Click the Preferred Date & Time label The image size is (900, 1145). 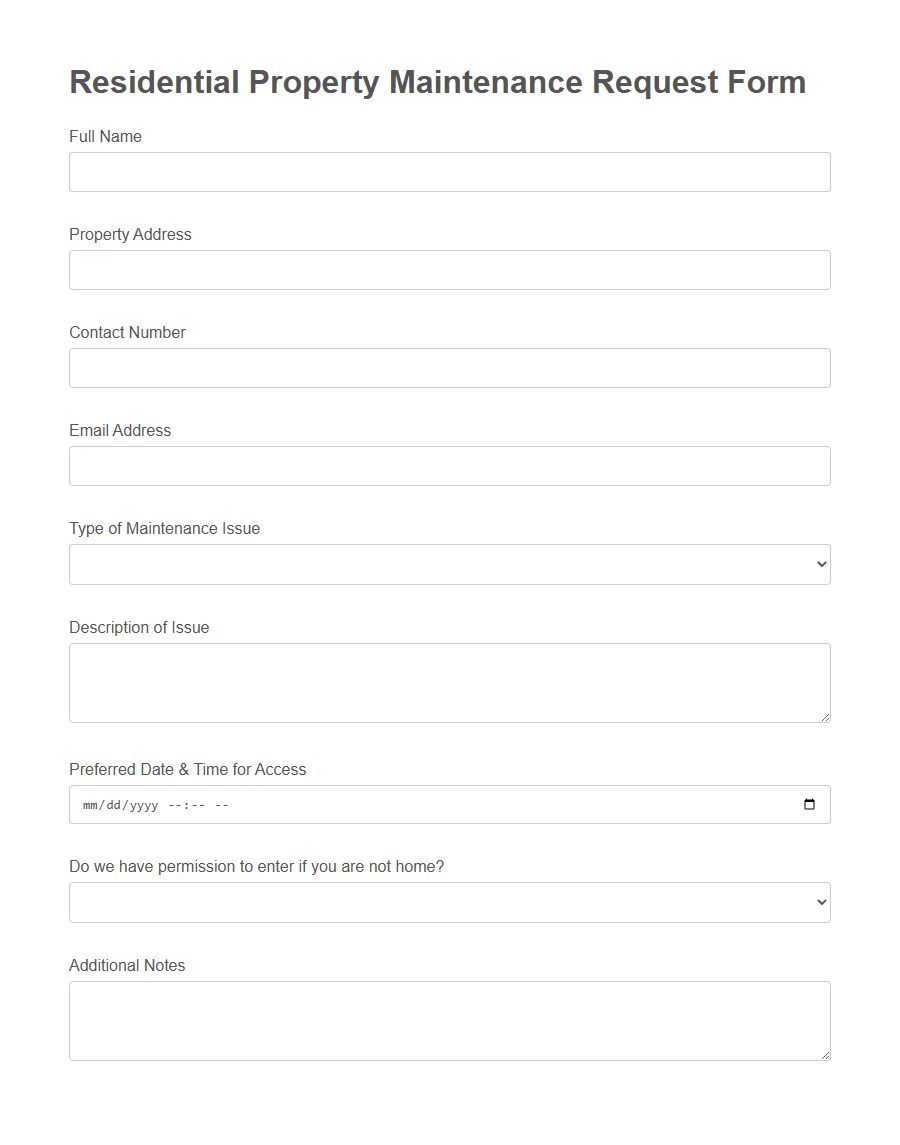coord(188,769)
